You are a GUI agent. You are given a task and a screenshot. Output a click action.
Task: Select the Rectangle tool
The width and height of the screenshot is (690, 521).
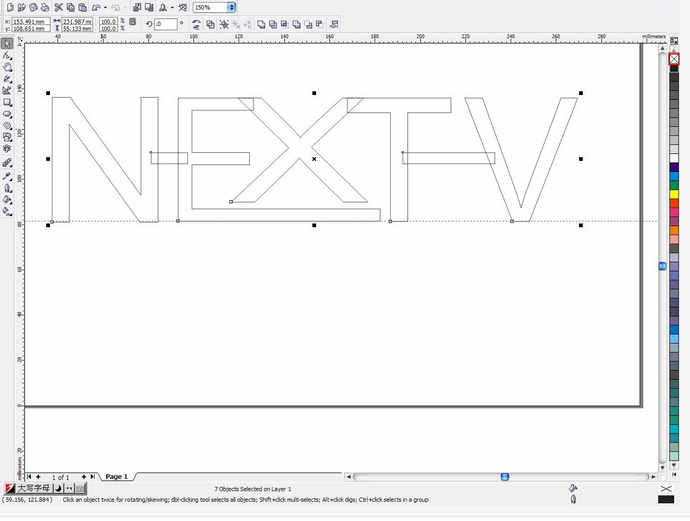click(x=7, y=102)
